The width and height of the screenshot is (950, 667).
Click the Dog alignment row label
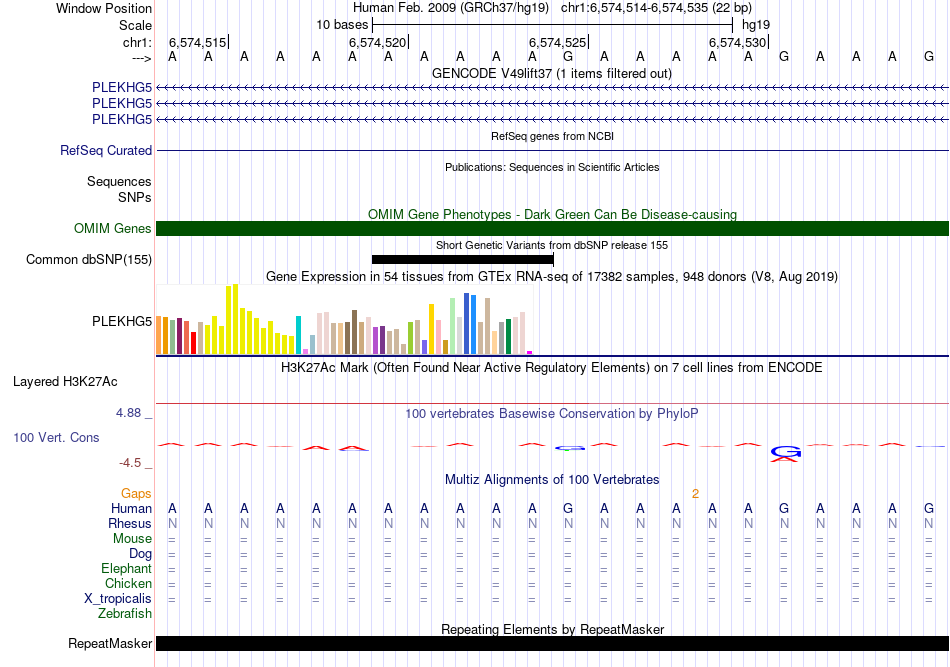140,554
